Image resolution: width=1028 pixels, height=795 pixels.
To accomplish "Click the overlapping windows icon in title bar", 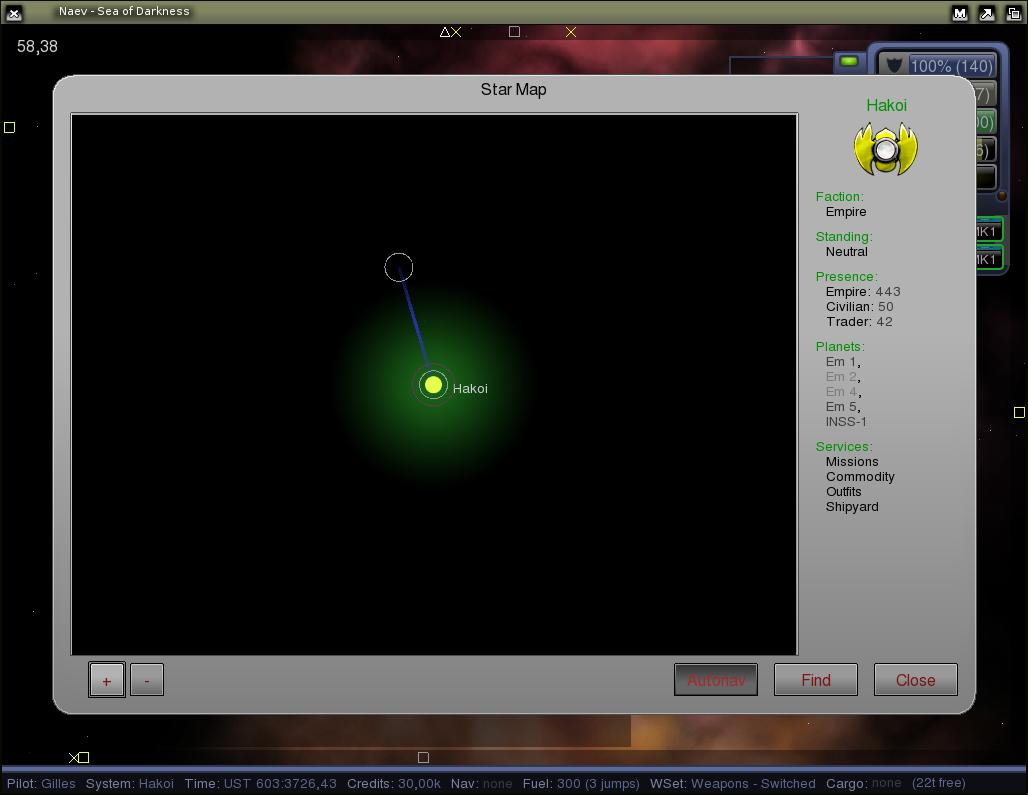I will [x=1012, y=13].
